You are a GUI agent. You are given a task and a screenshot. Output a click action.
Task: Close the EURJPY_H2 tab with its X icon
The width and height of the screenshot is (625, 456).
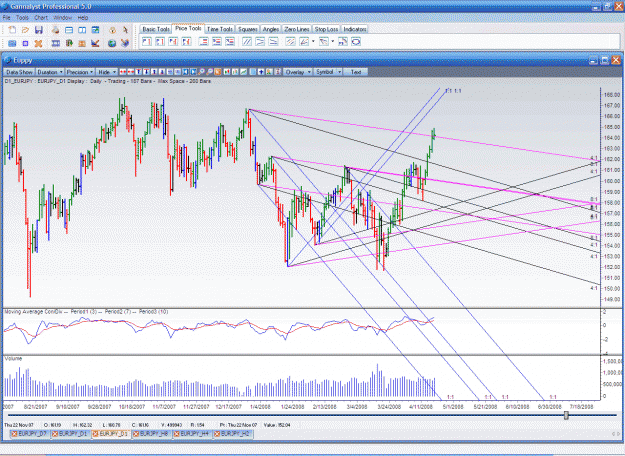point(217,434)
